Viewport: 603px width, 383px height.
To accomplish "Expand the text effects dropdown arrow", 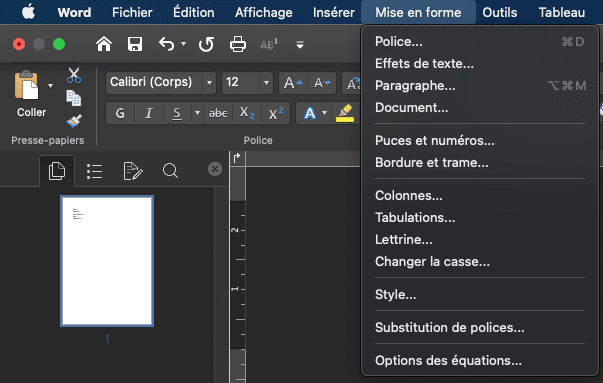I will click(x=325, y=113).
